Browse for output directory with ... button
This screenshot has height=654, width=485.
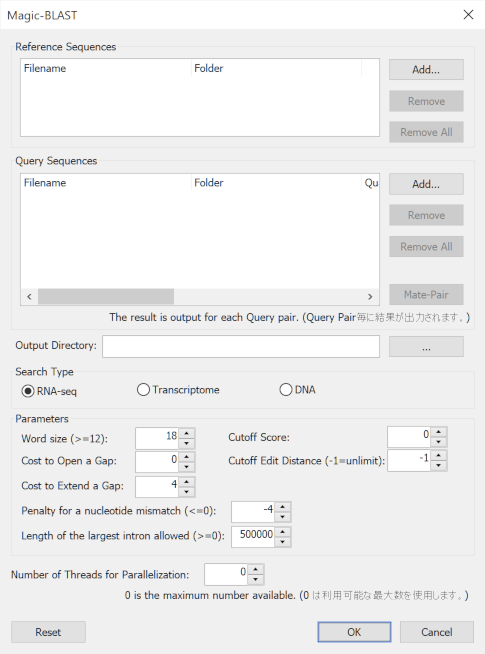pos(426,347)
